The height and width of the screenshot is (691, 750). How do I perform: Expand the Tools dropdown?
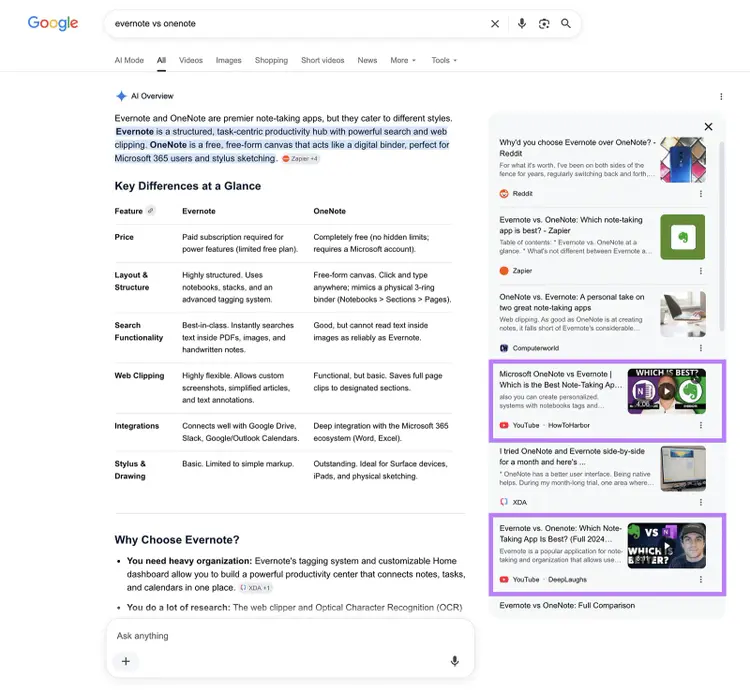(444, 60)
